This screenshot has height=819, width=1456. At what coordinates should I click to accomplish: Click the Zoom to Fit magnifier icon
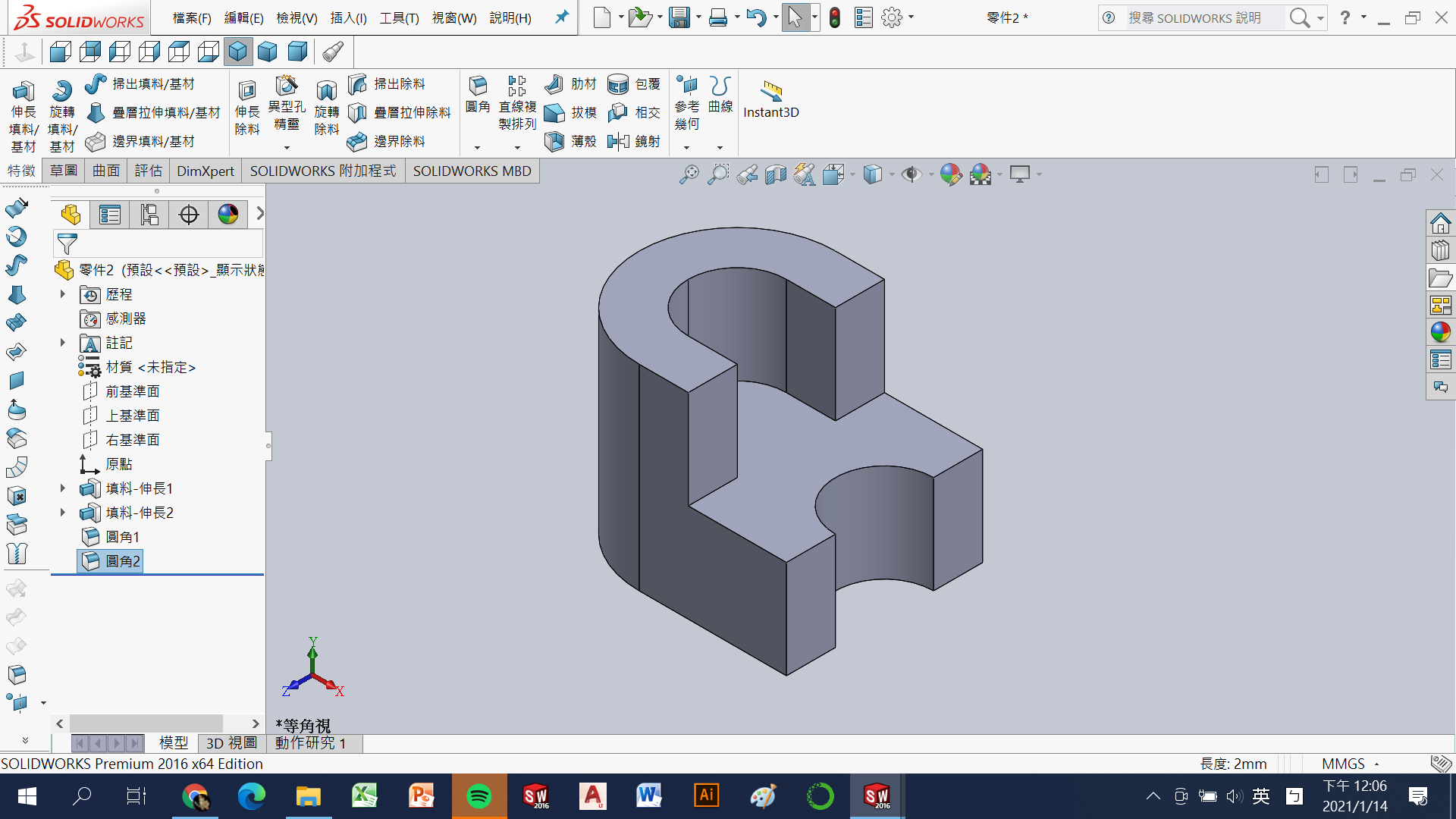click(x=689, y=175)
